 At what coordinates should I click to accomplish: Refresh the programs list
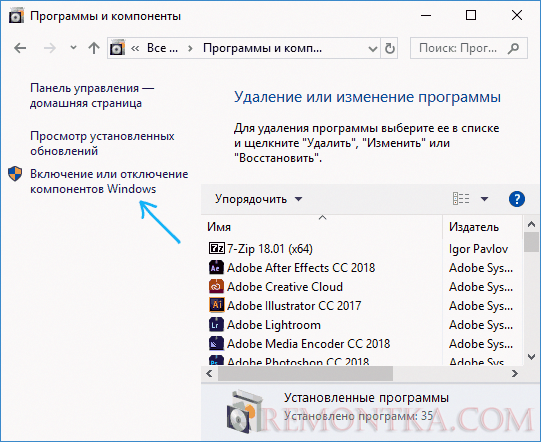click(x=390, y=48)
